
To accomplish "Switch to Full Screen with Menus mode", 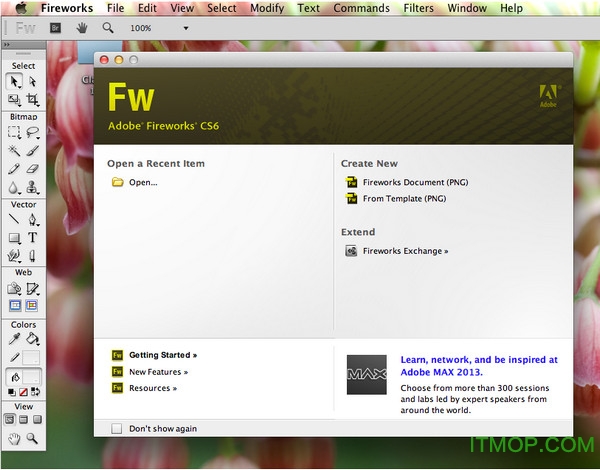I will [23, 420].
